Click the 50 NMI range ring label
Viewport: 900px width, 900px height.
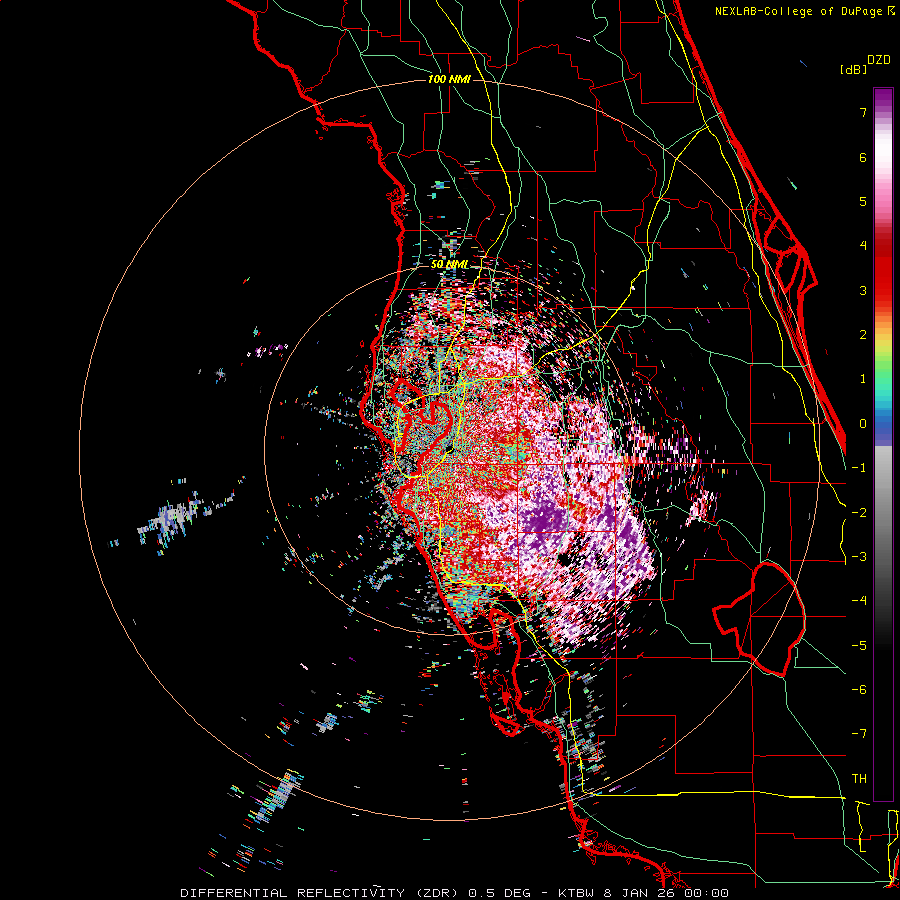(449, 265)
